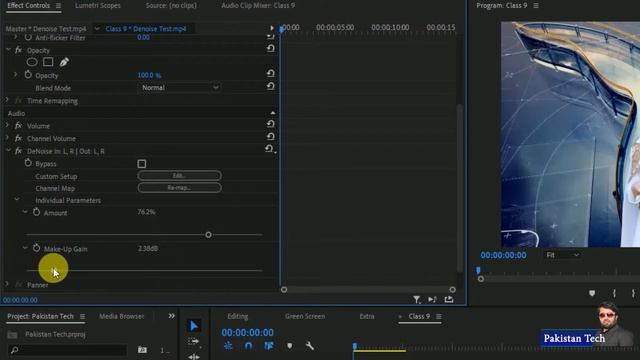The height and width of the screenshot is (360, 640).
Task: Toggle animation stopwatch for Opacity parameter
Action: pyautogui.click(x=28, y=75)
